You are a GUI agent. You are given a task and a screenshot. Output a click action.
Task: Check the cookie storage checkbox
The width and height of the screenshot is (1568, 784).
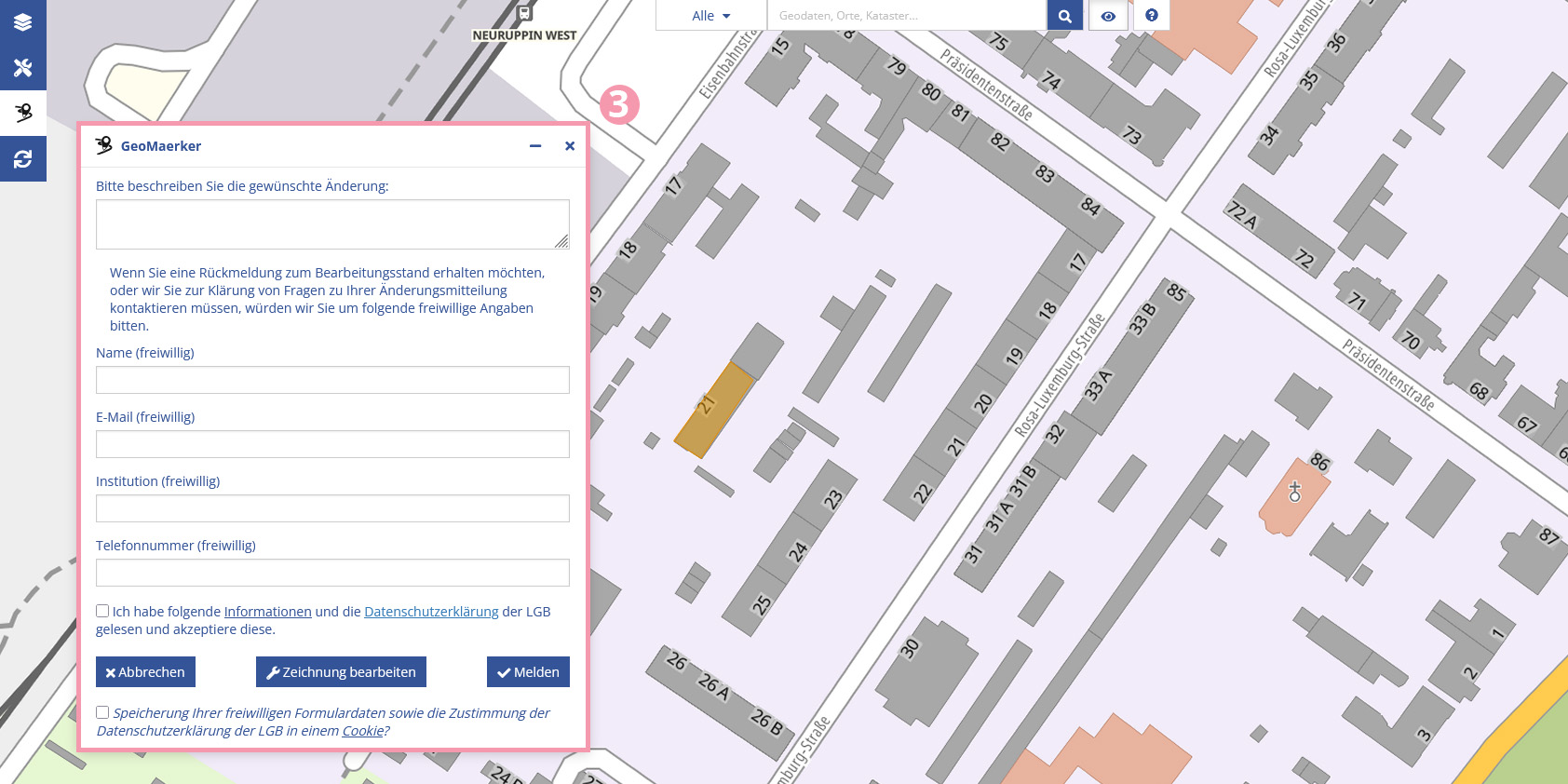click(x=102, y=712)
